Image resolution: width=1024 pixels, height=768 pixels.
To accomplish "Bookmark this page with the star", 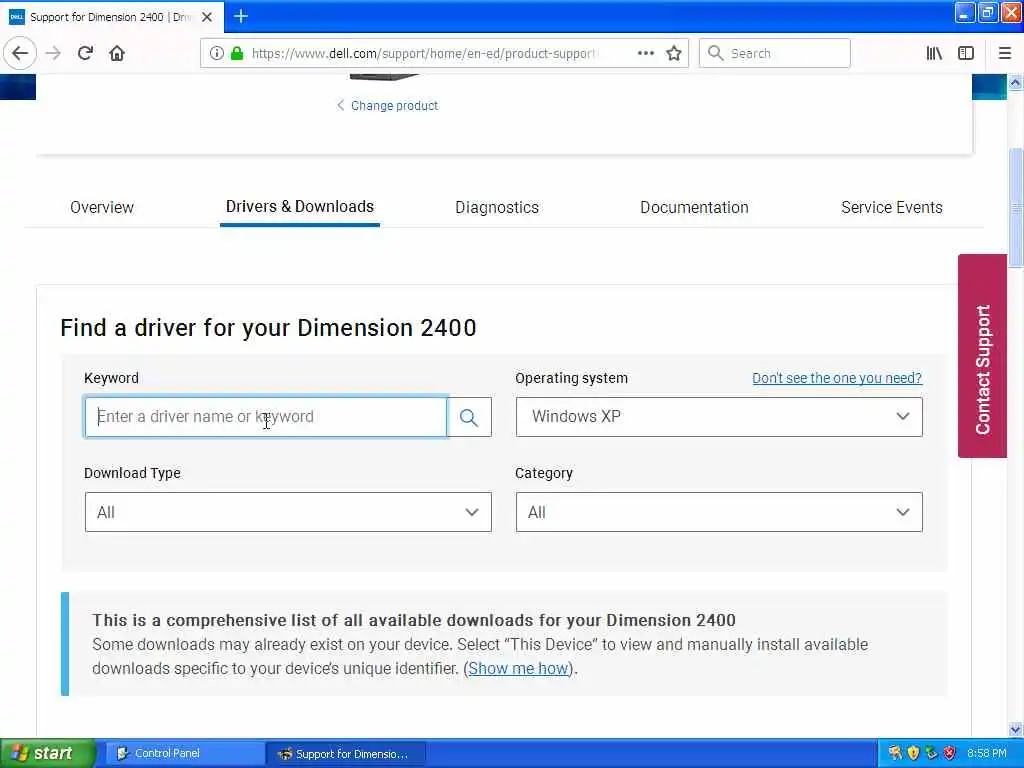I will click(x=674, y=53).
